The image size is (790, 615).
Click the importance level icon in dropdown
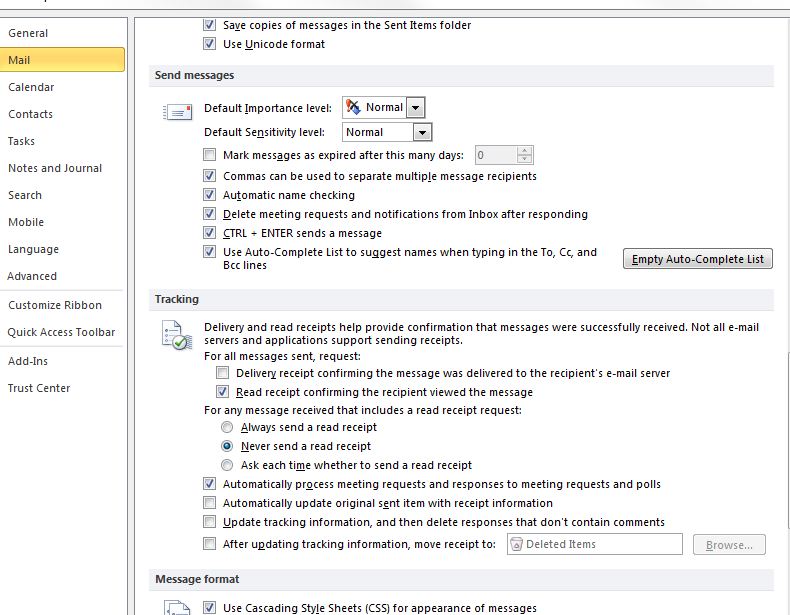(353, 107)
